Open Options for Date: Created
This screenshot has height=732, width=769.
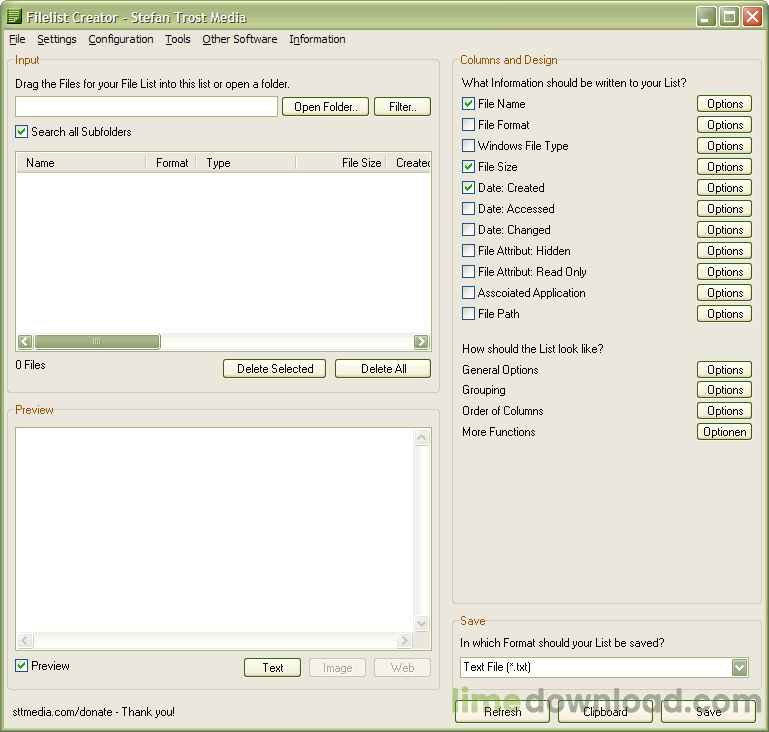click(x=724, y=188)
